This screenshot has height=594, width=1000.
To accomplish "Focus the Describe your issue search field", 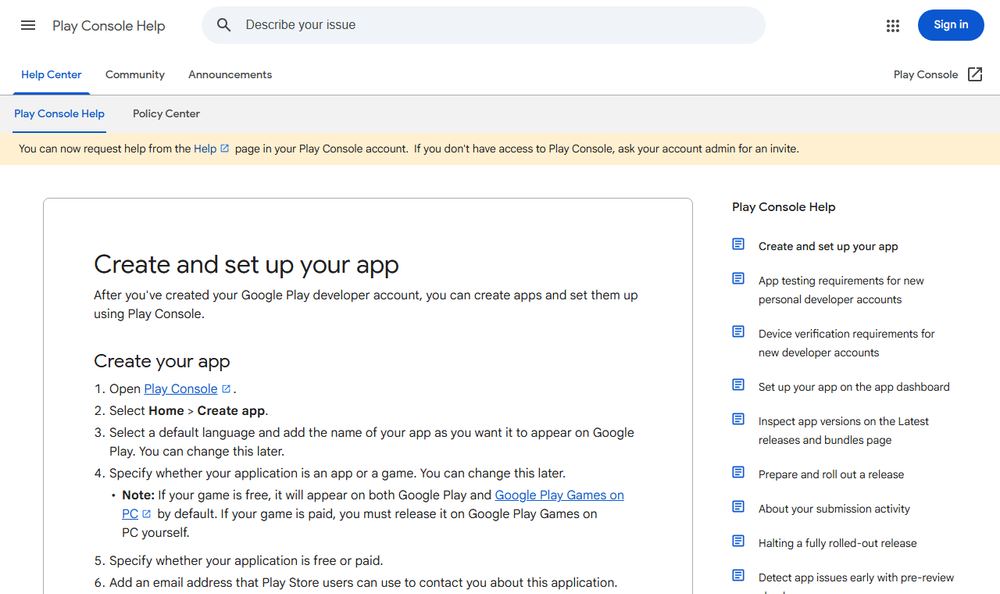I will 483,25.
